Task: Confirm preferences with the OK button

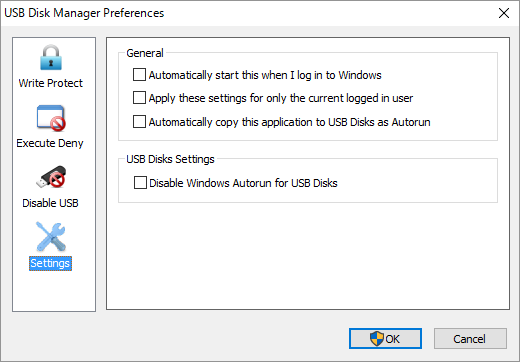Action: (x=385, y=339)
